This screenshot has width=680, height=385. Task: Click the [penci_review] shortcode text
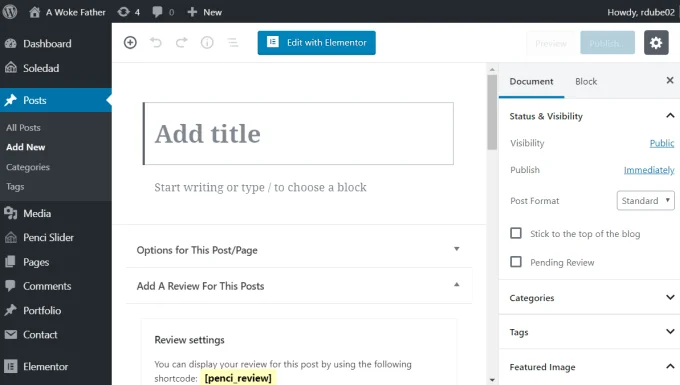[238, 378]
